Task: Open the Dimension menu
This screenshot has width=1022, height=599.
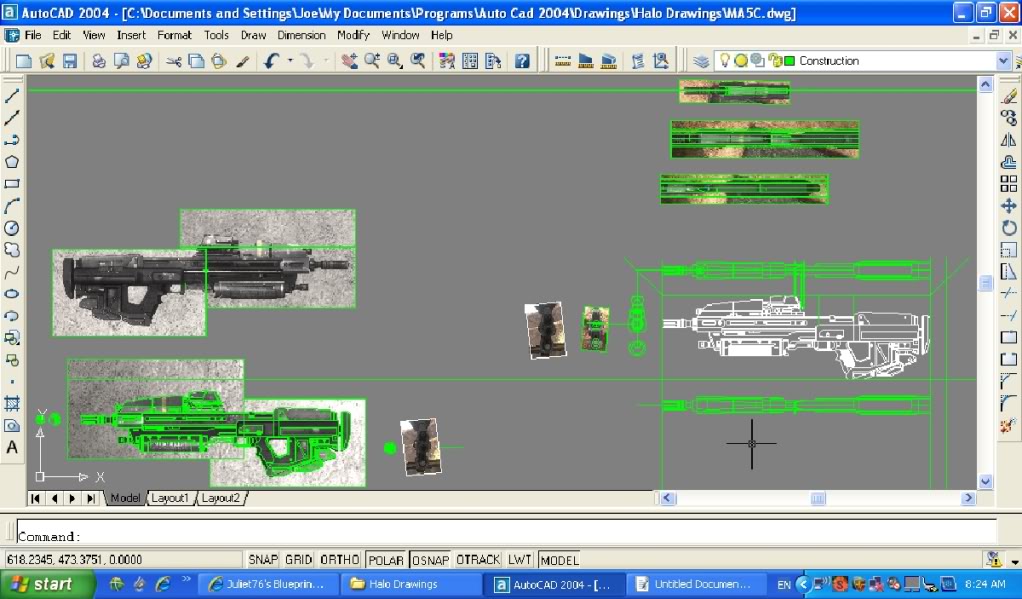Action: tap(301, 35)
